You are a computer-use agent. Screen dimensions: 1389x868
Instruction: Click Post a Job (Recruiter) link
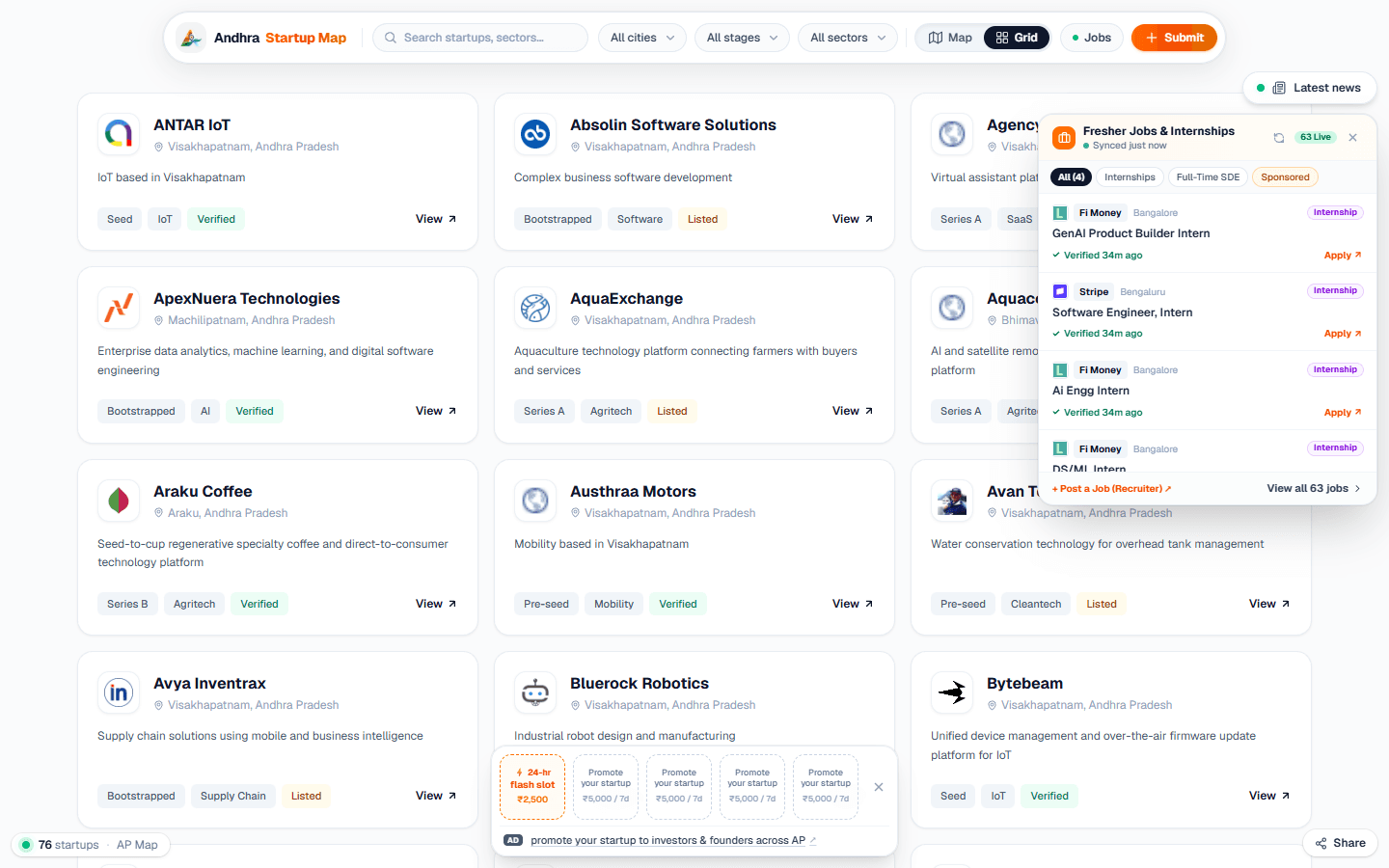1111,489
